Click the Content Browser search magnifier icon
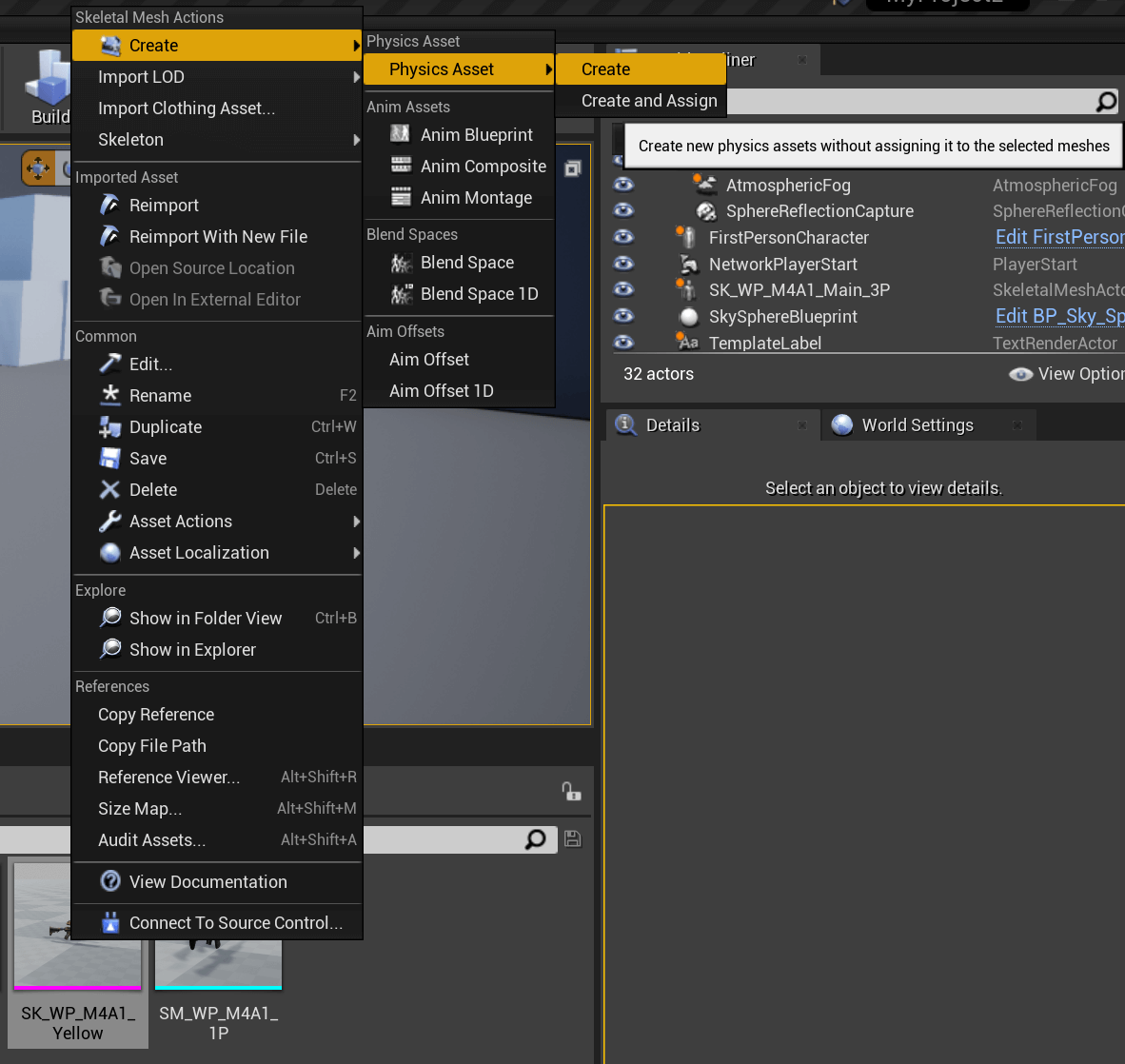This screenshot has width=1125, height=1064. [535, 839]
